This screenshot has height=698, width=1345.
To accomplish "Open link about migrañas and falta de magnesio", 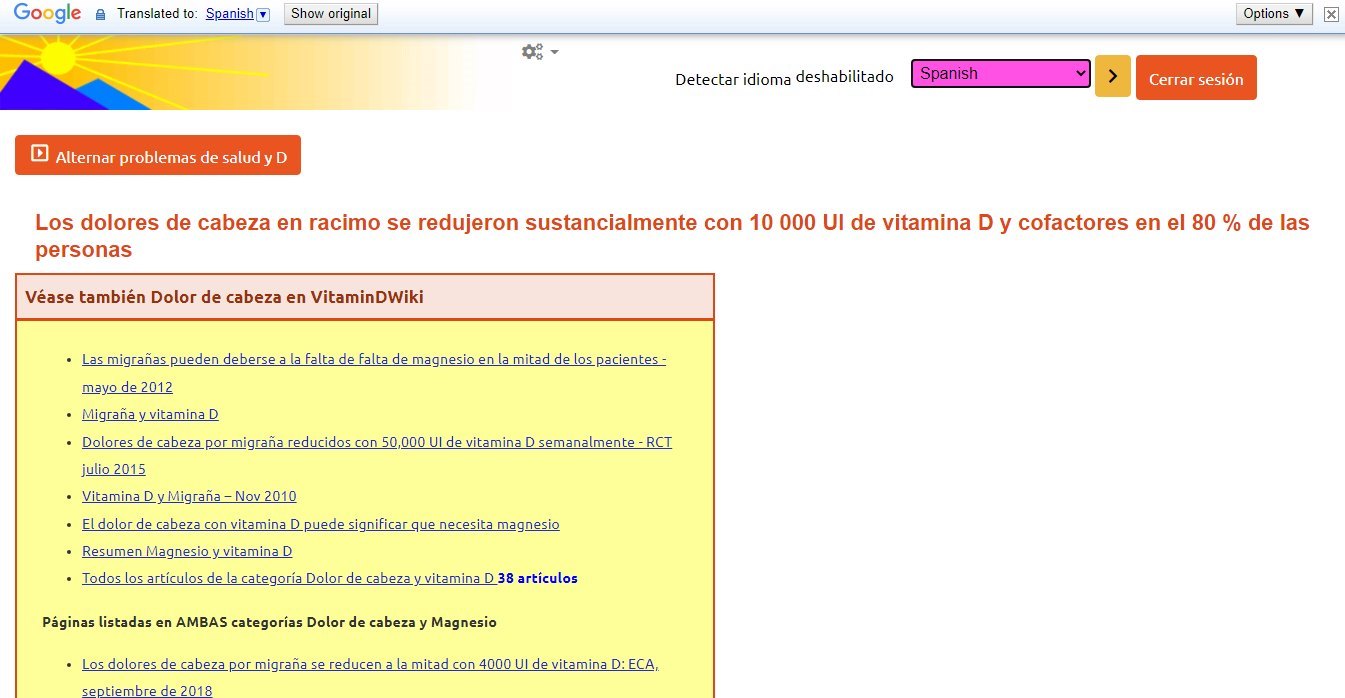I will pos(373,359).
